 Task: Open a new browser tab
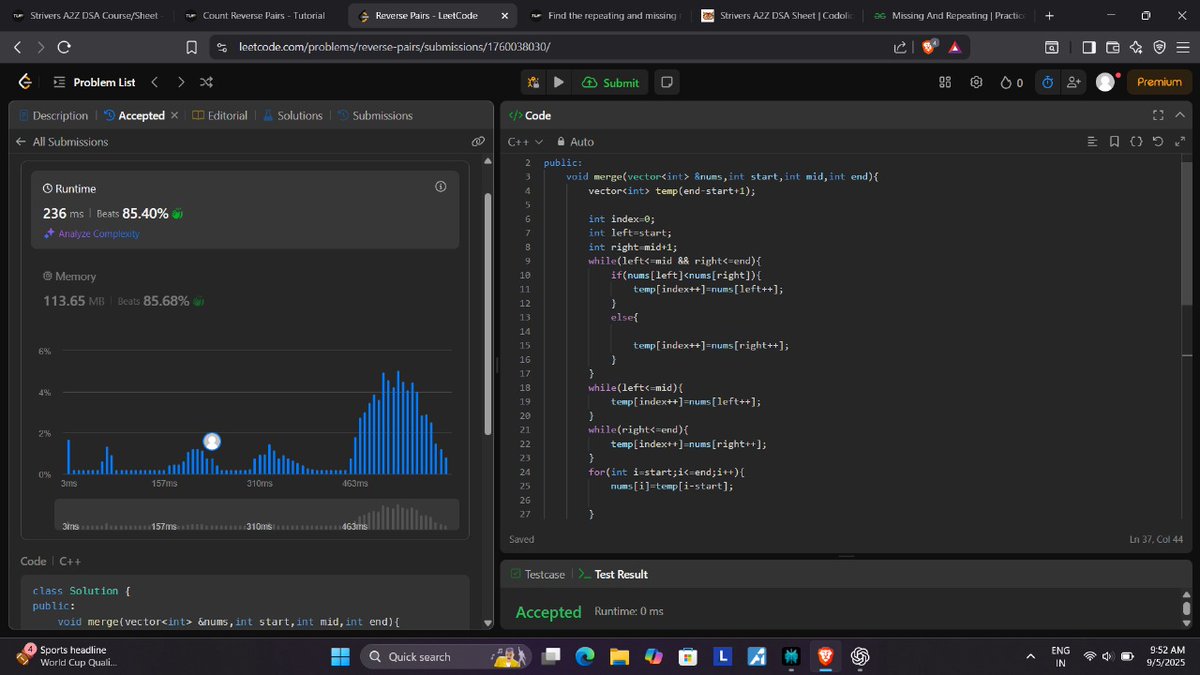(1049, 16)
